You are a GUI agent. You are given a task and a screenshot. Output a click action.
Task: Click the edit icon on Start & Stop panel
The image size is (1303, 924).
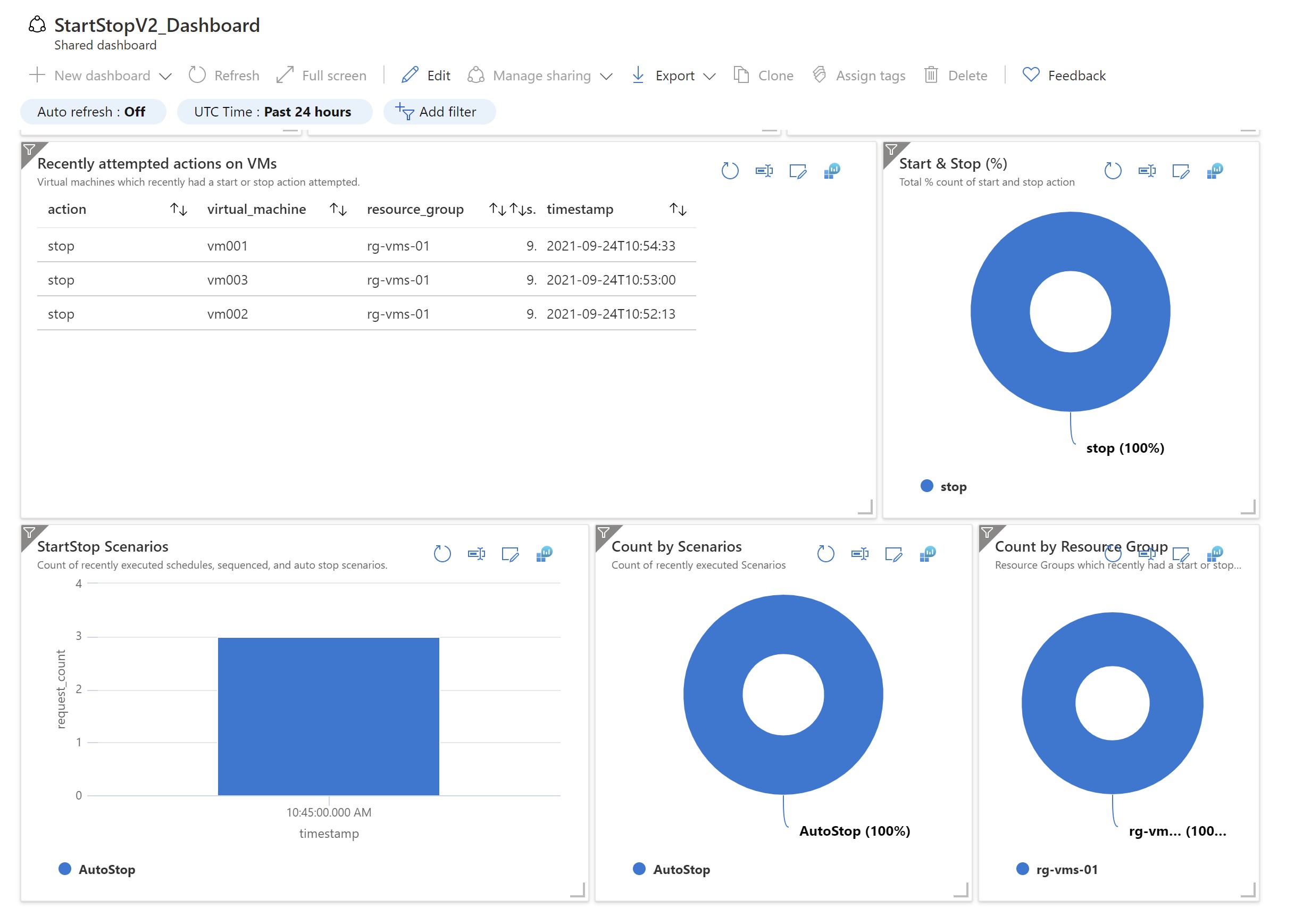tap(1179, 171)
